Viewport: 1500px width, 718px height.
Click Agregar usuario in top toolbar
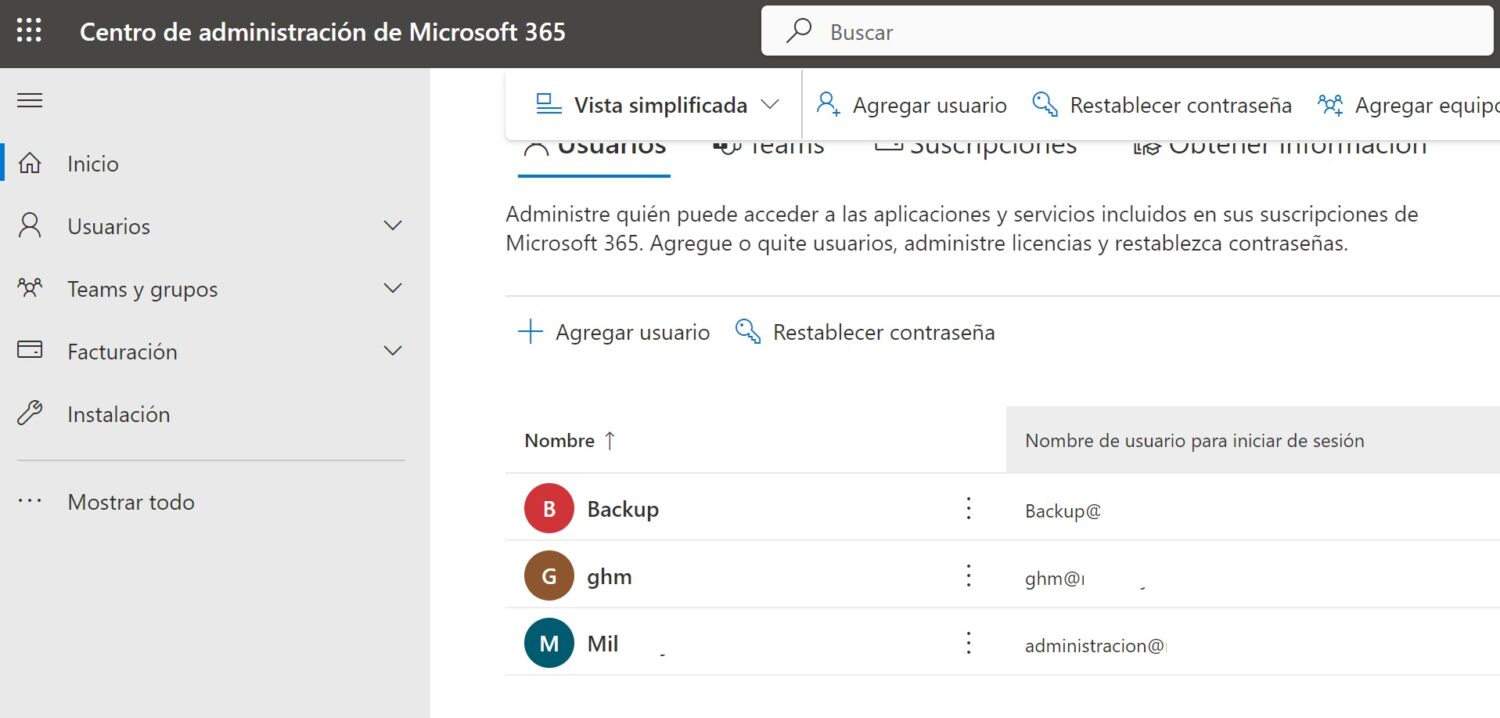click(911, 105)
